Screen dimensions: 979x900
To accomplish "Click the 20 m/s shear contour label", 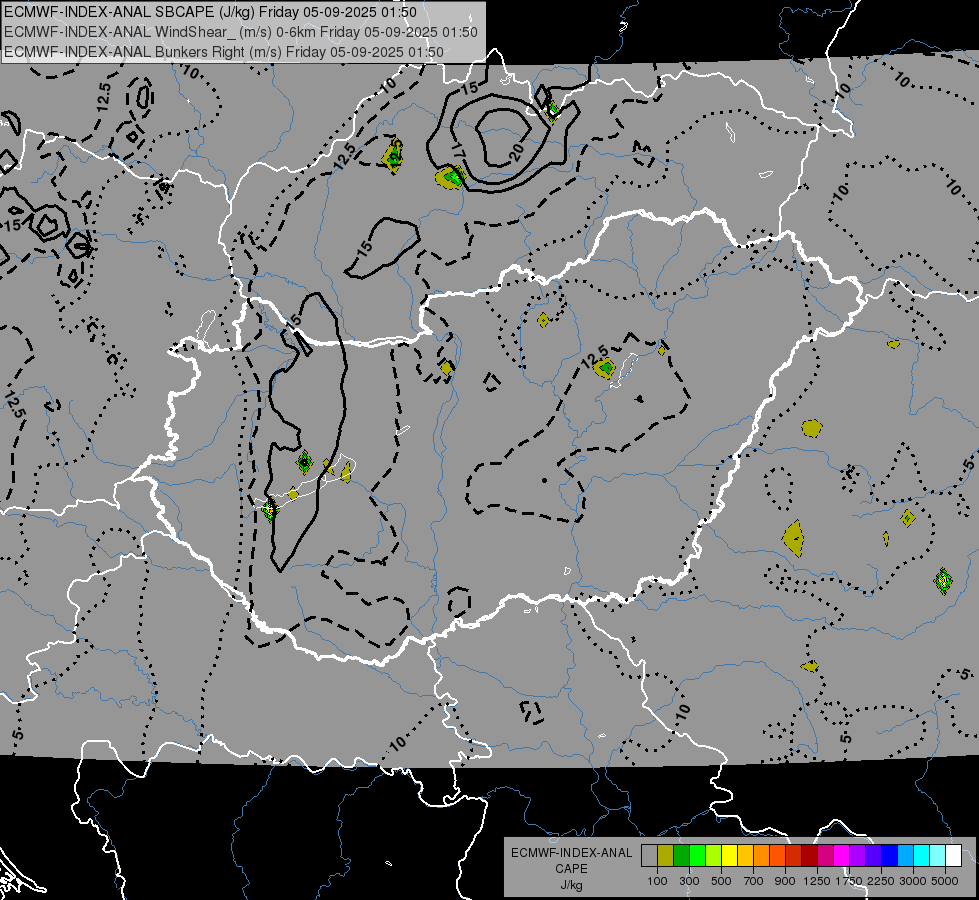I will [516, 151].
